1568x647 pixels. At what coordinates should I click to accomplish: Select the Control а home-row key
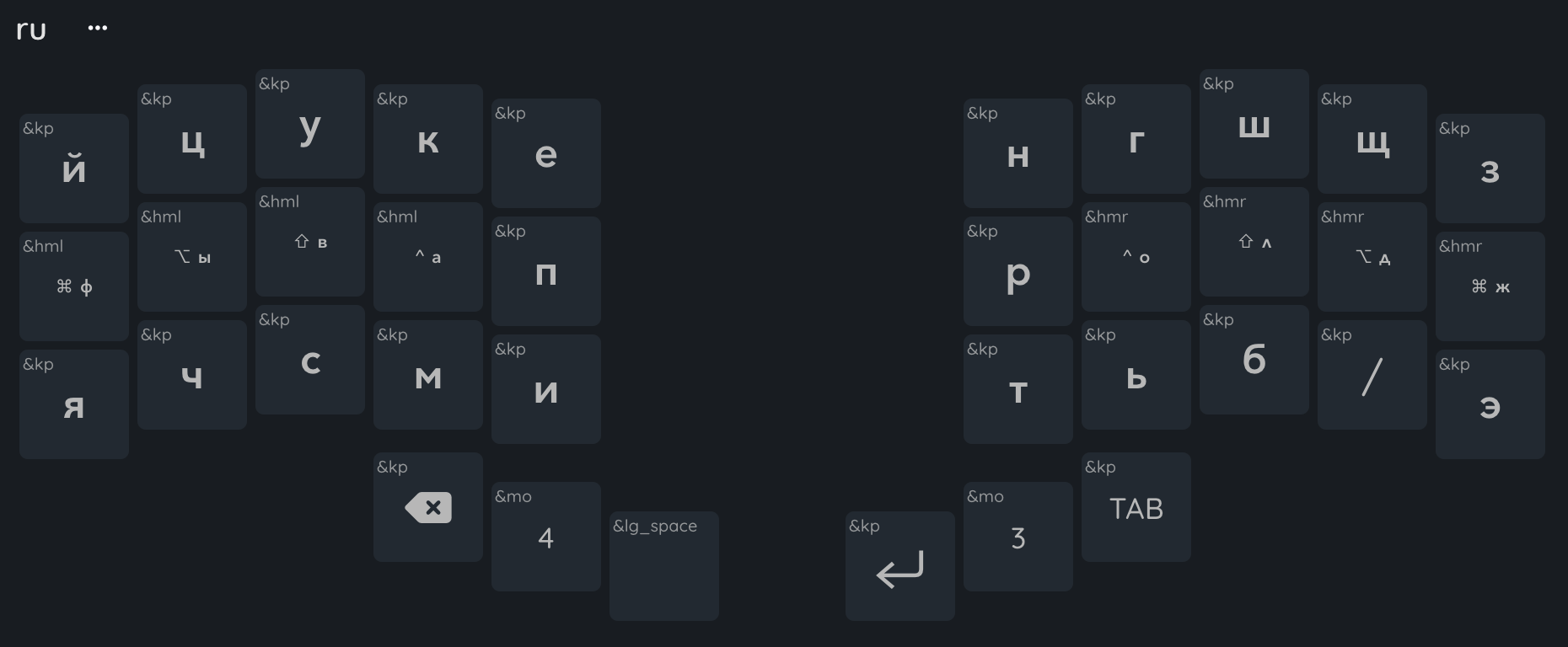tap(428, 257)
